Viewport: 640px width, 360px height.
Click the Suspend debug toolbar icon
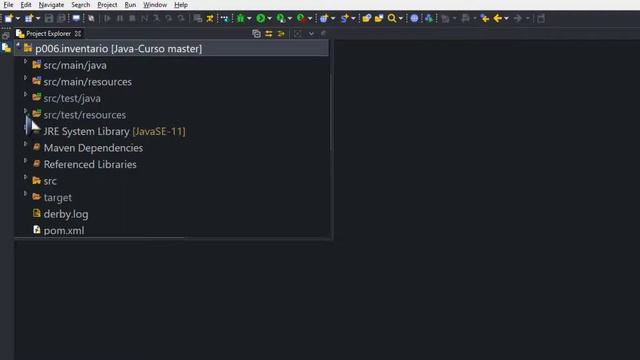click(120, 18)
